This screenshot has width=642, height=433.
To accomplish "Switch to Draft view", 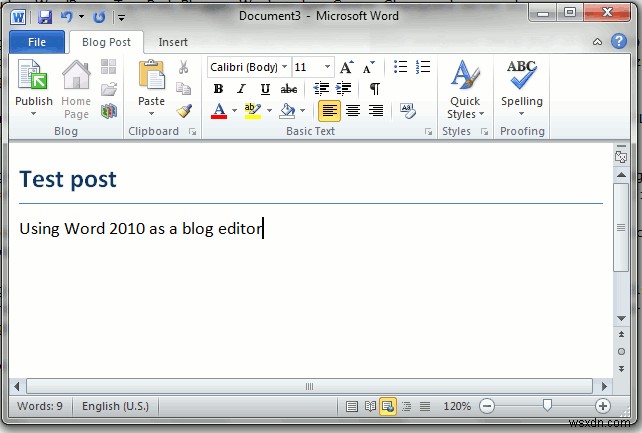I will click(x=425, y=406).
